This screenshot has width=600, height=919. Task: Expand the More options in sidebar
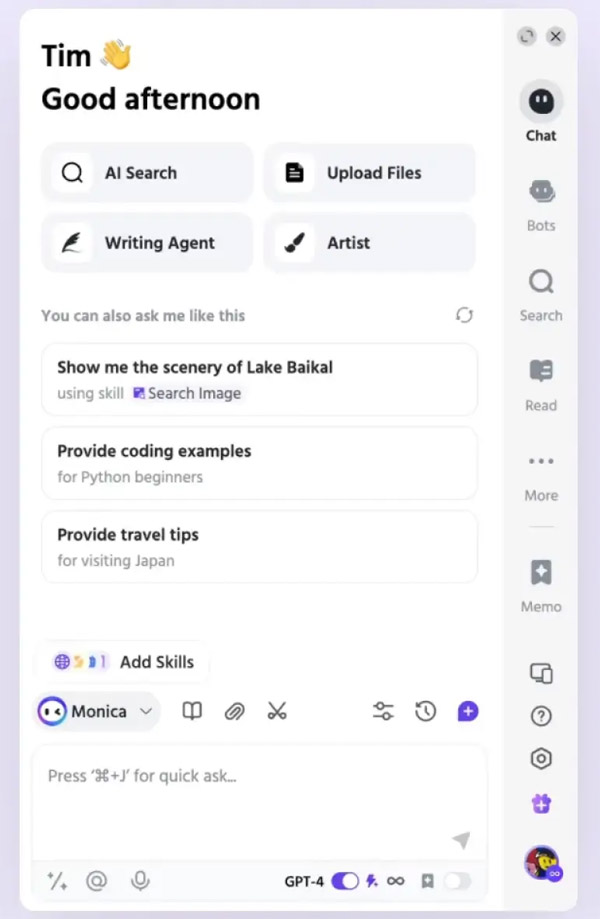coord(541,477)
